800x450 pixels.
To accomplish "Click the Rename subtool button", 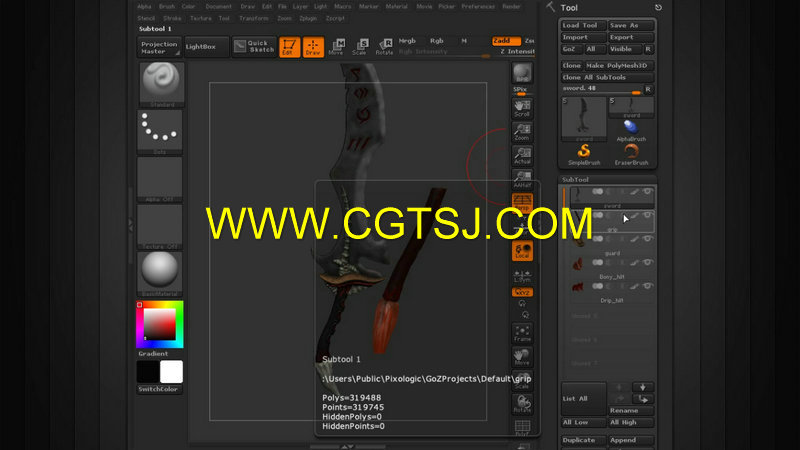I will (x=631, y=411).
